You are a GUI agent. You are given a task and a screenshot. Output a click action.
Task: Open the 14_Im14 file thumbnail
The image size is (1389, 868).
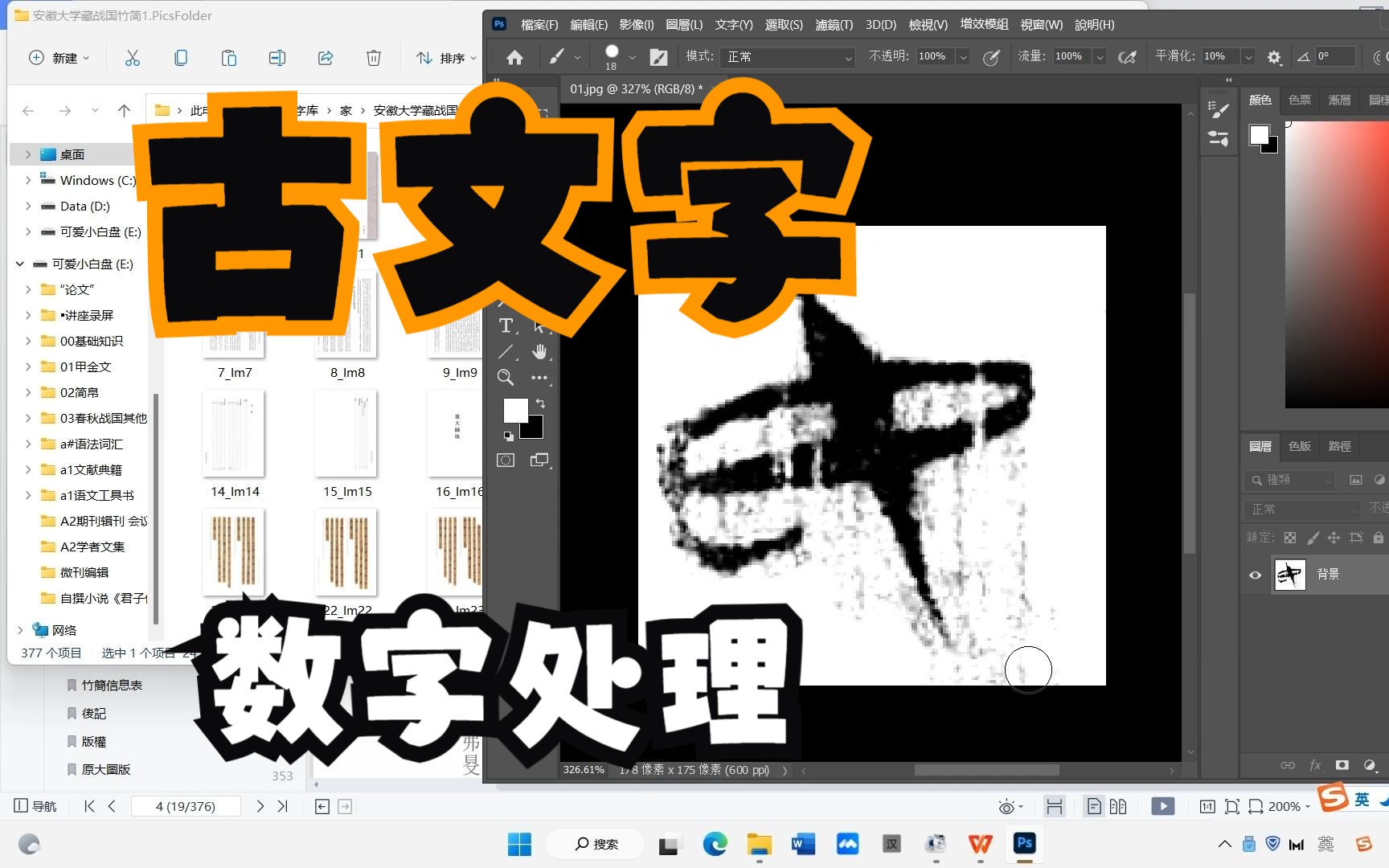[235, 434]
